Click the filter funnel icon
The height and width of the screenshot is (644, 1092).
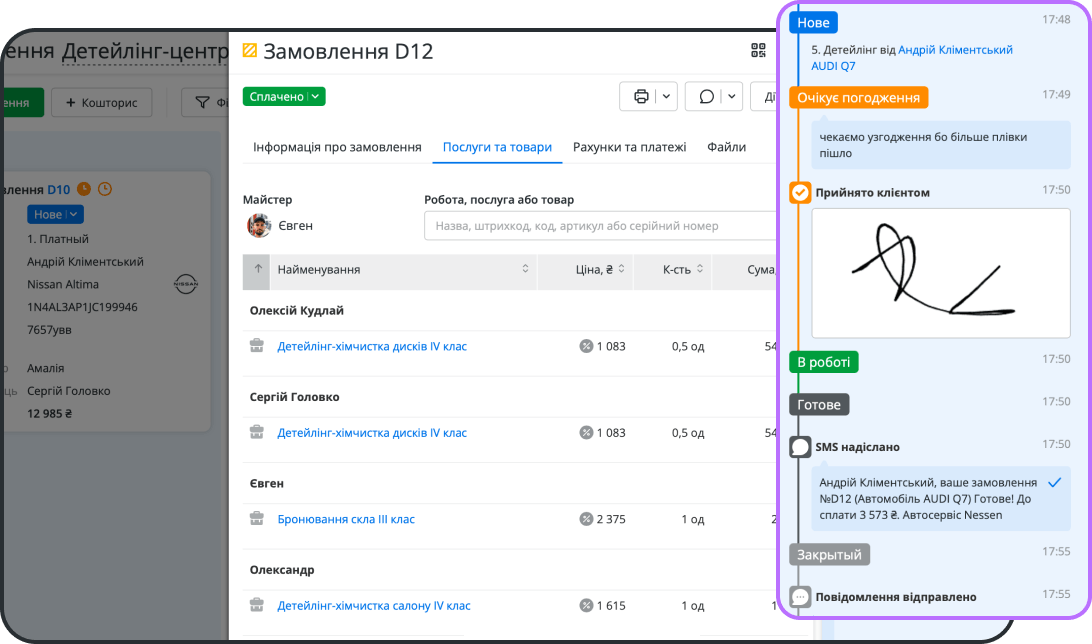point(202,102)
